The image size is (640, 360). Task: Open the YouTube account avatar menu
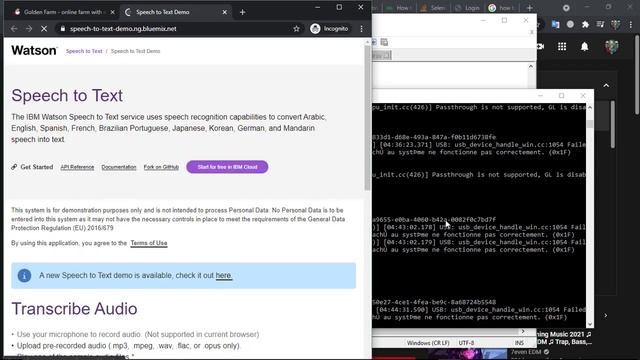coord(611,47)
